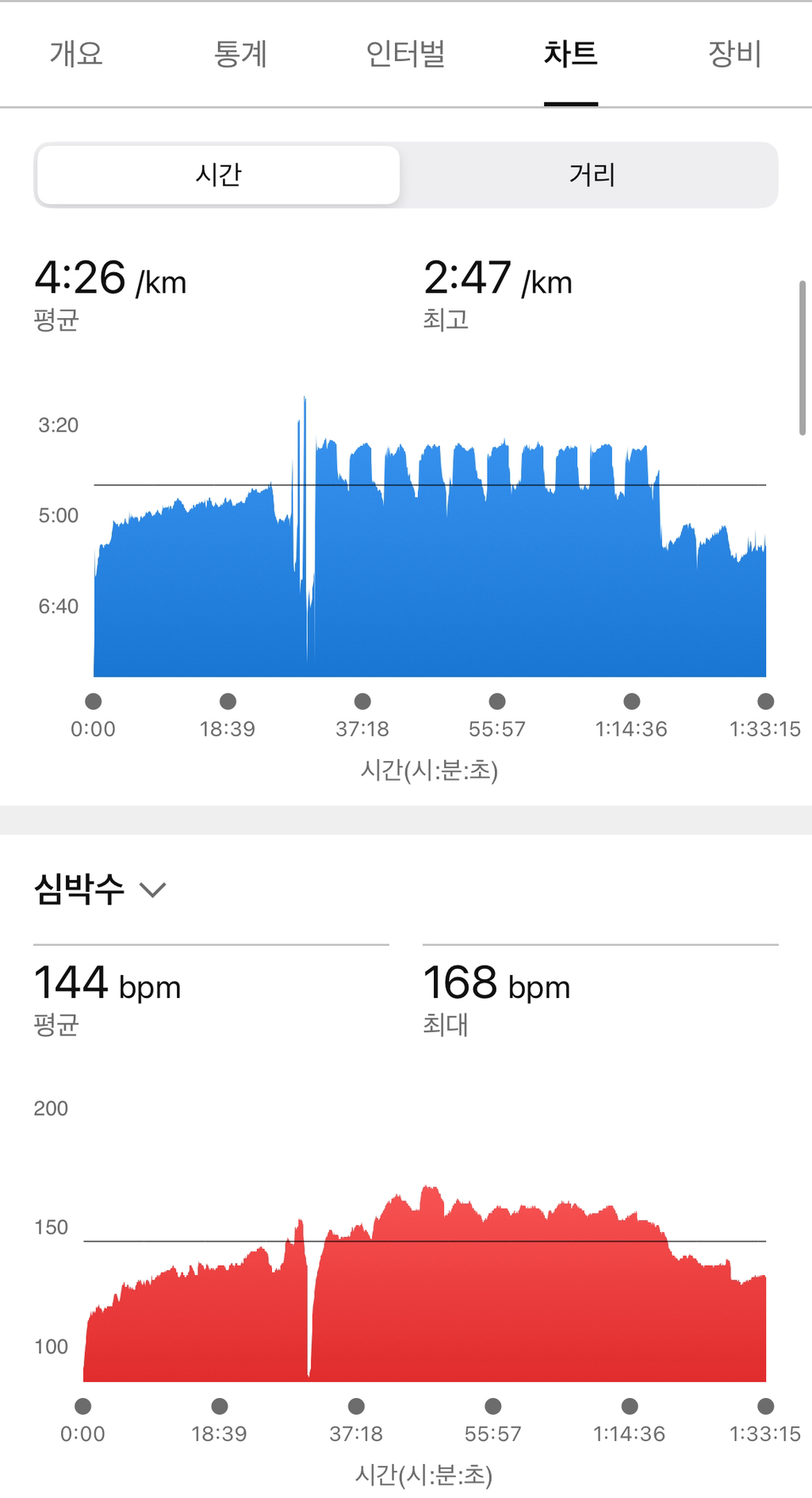
Task: Switch to the 통계 tab
Action: (x=240, y=54)
